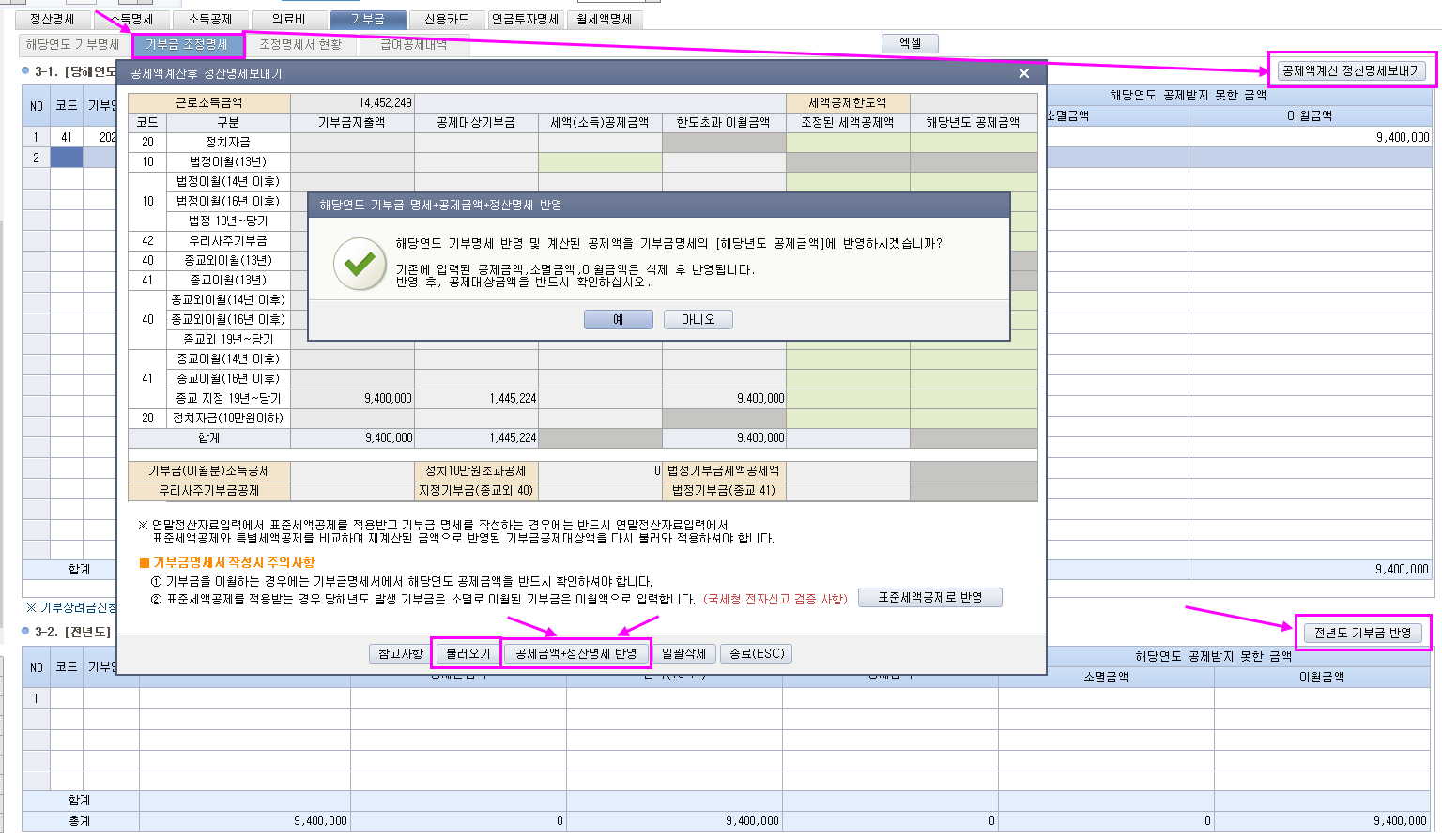Open the 참고사항 button

pyautogui.click(x=401, y=653)
